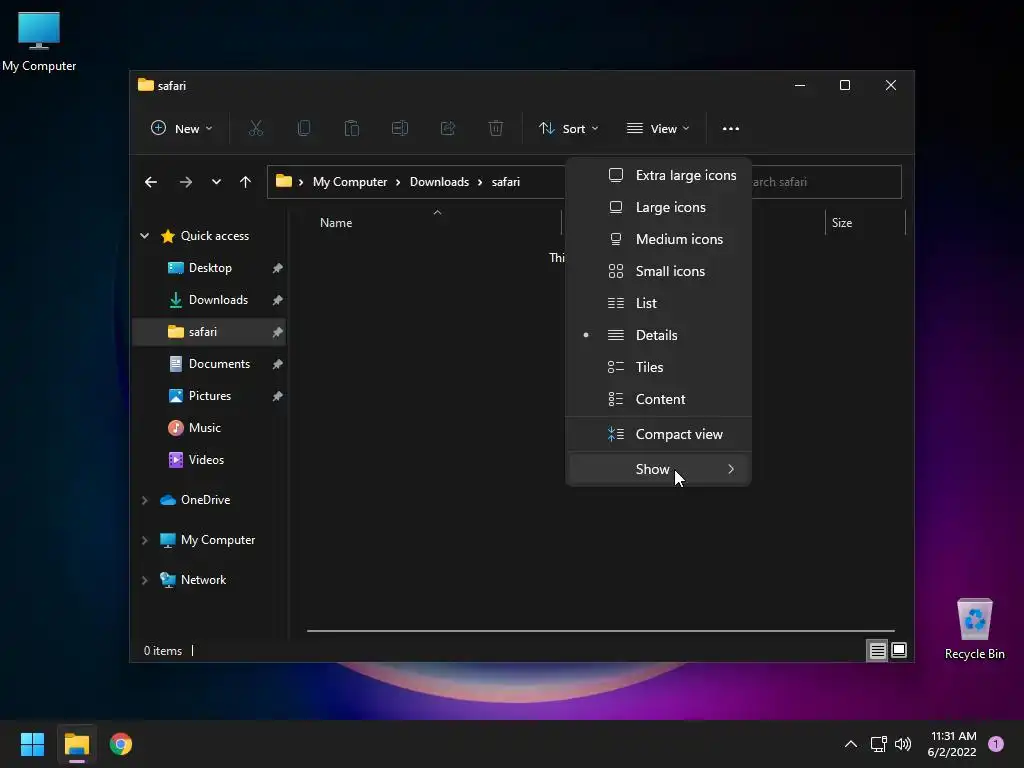Click the Paste clipboard icon
The width and height of the screenshot is (1024, 768).
pyautogui.click(x=351, y=129)
